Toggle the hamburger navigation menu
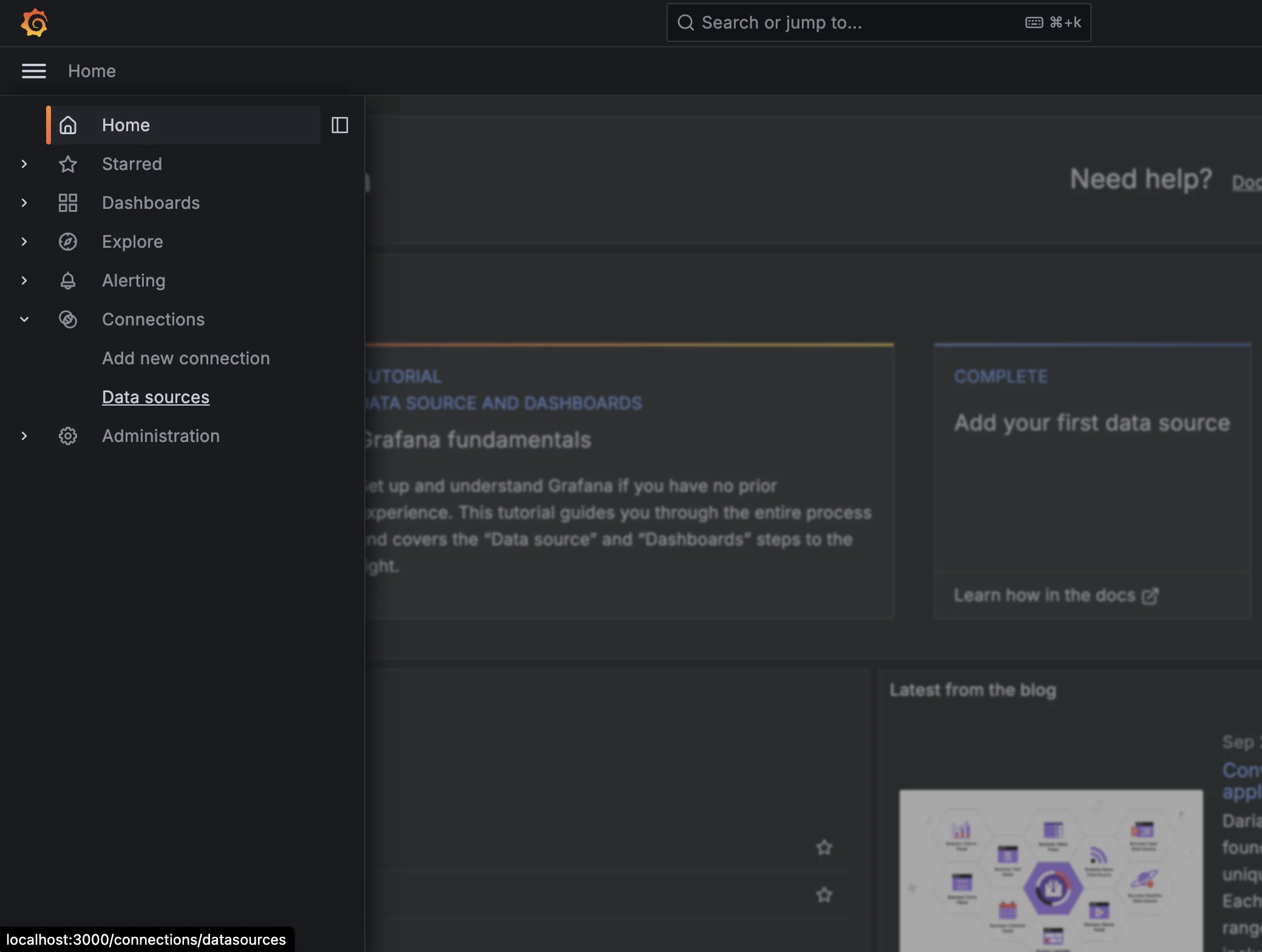Screen dimensions: 1262x952 [34, 71]
